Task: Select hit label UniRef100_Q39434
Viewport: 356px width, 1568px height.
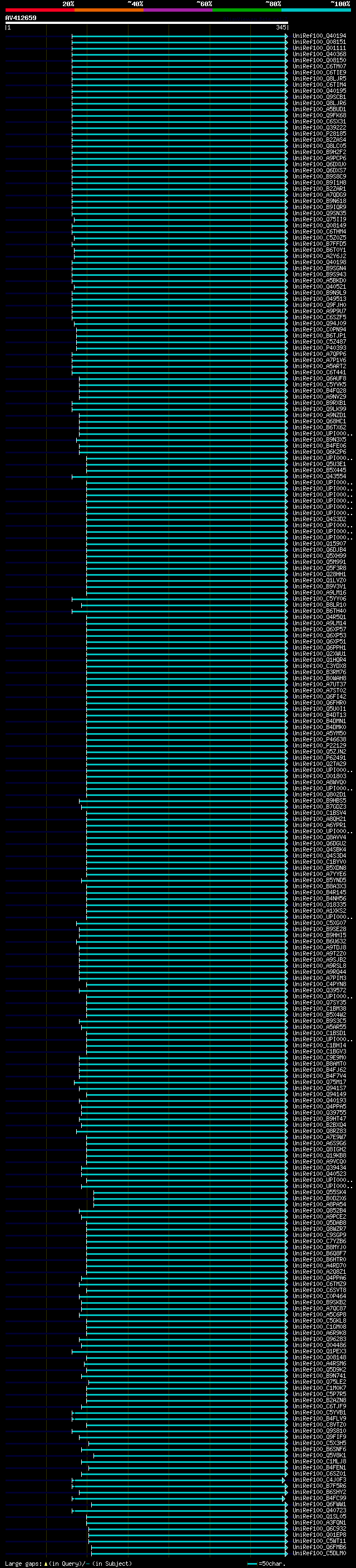Action: 319,1167
